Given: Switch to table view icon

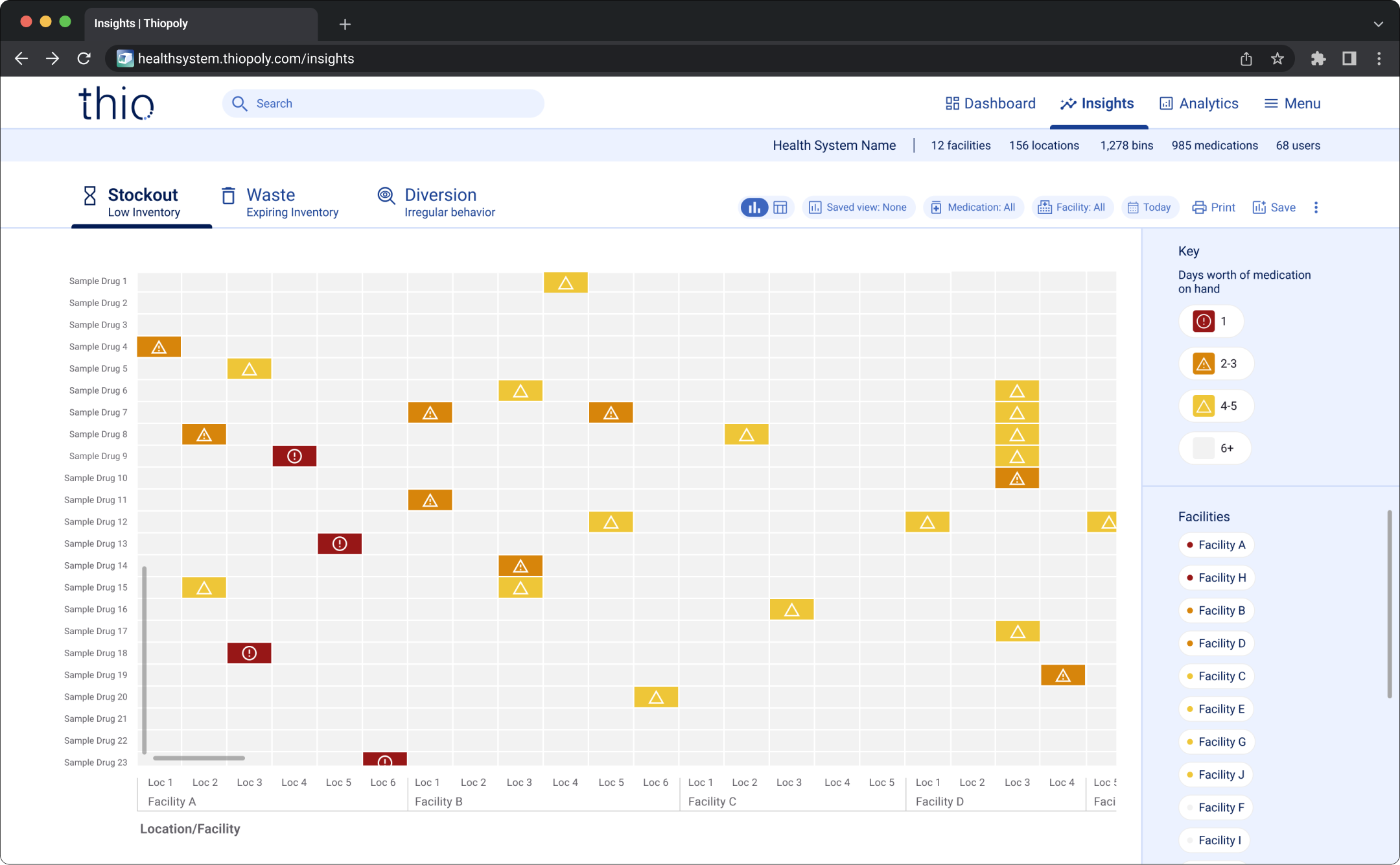Looking at the screenshot, I should 780,207.
